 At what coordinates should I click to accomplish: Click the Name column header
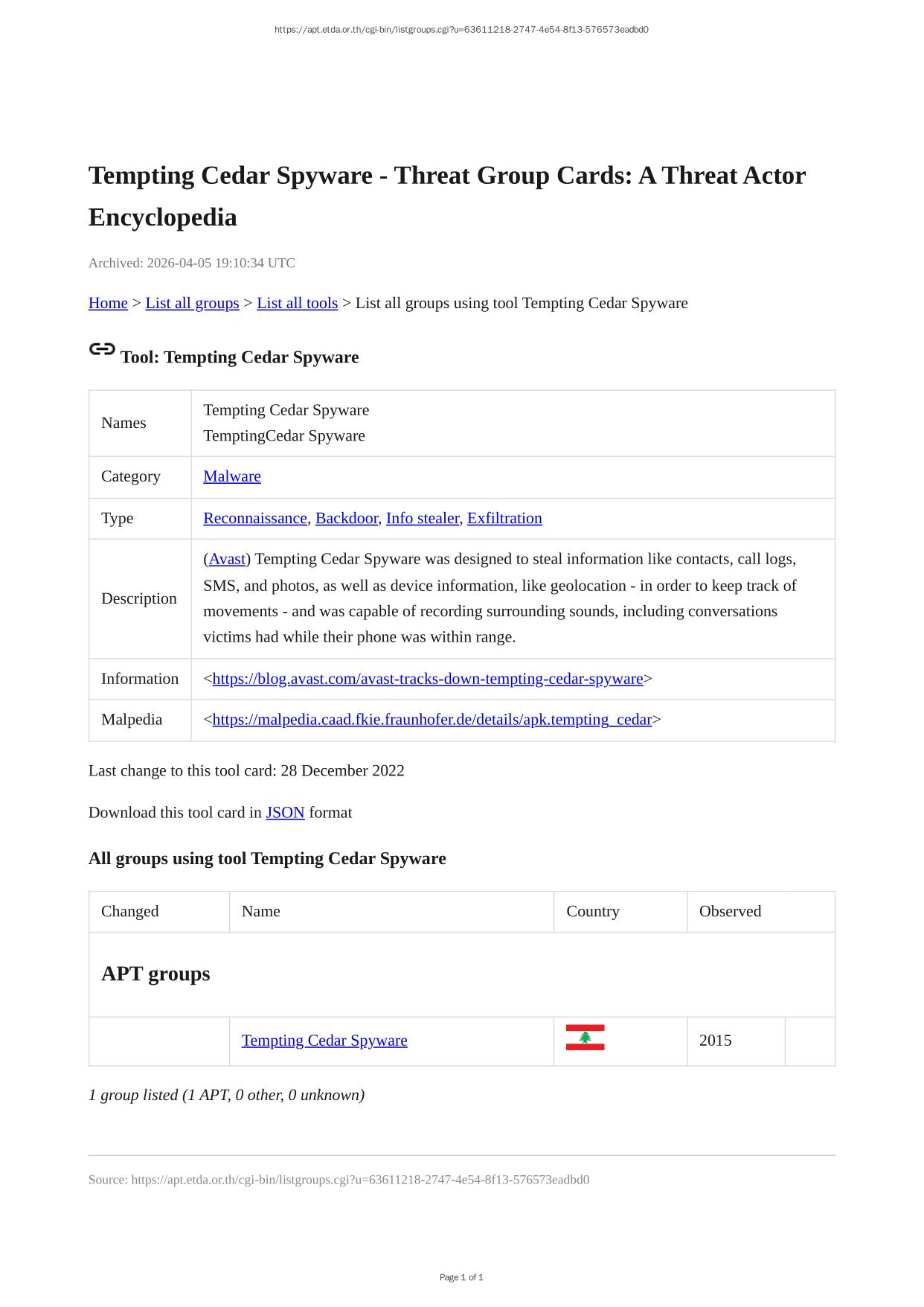click(x=261, y=911)
